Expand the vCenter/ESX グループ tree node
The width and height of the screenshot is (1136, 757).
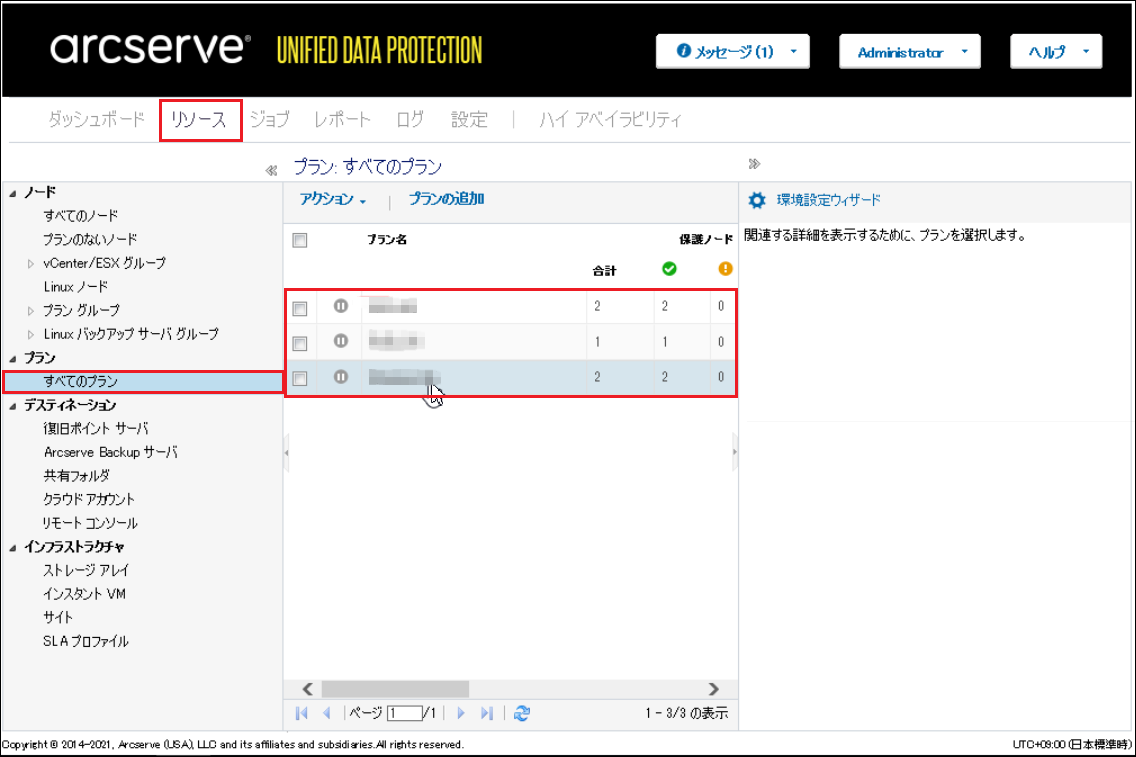[x=30, y=264]
